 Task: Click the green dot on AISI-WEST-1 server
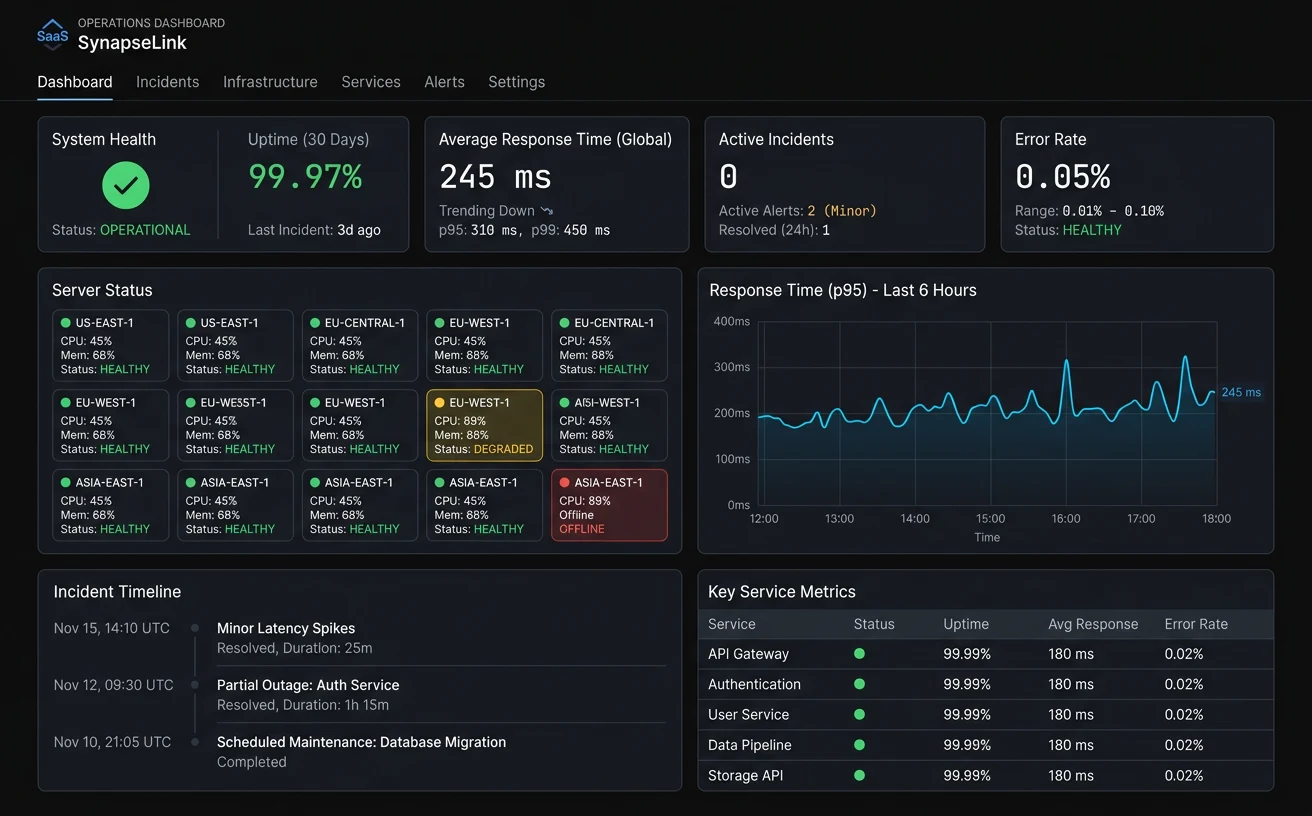[565, 403]
